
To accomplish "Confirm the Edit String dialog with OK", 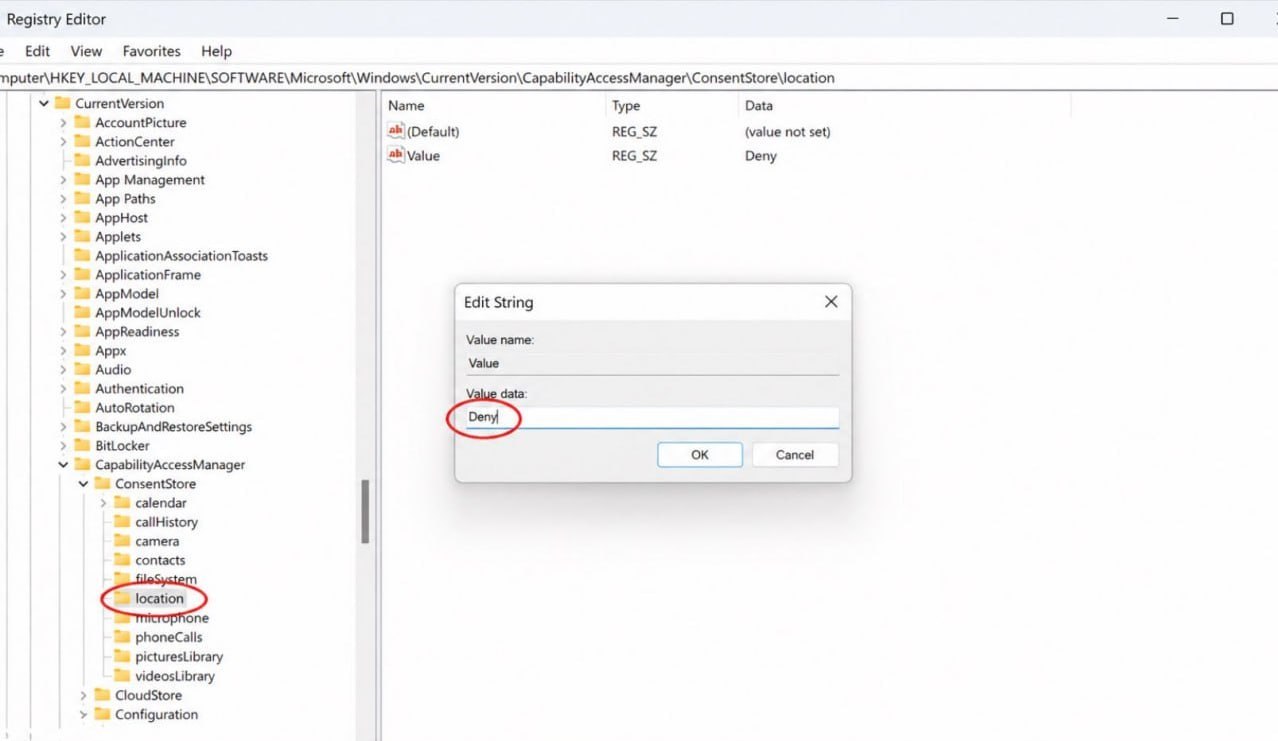I will tap(699, 455).
